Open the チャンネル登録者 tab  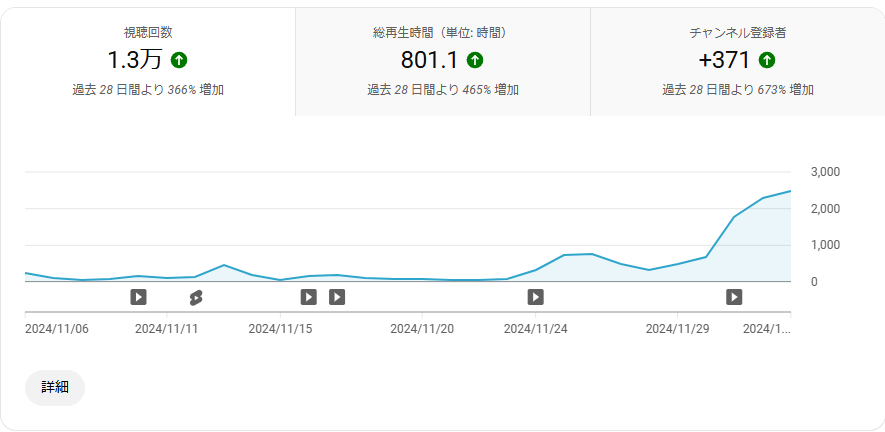click(738, 62)
